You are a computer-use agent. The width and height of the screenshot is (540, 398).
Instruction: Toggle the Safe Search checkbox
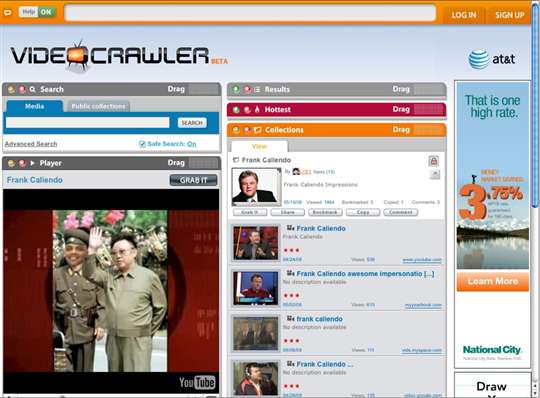[142, 144]
